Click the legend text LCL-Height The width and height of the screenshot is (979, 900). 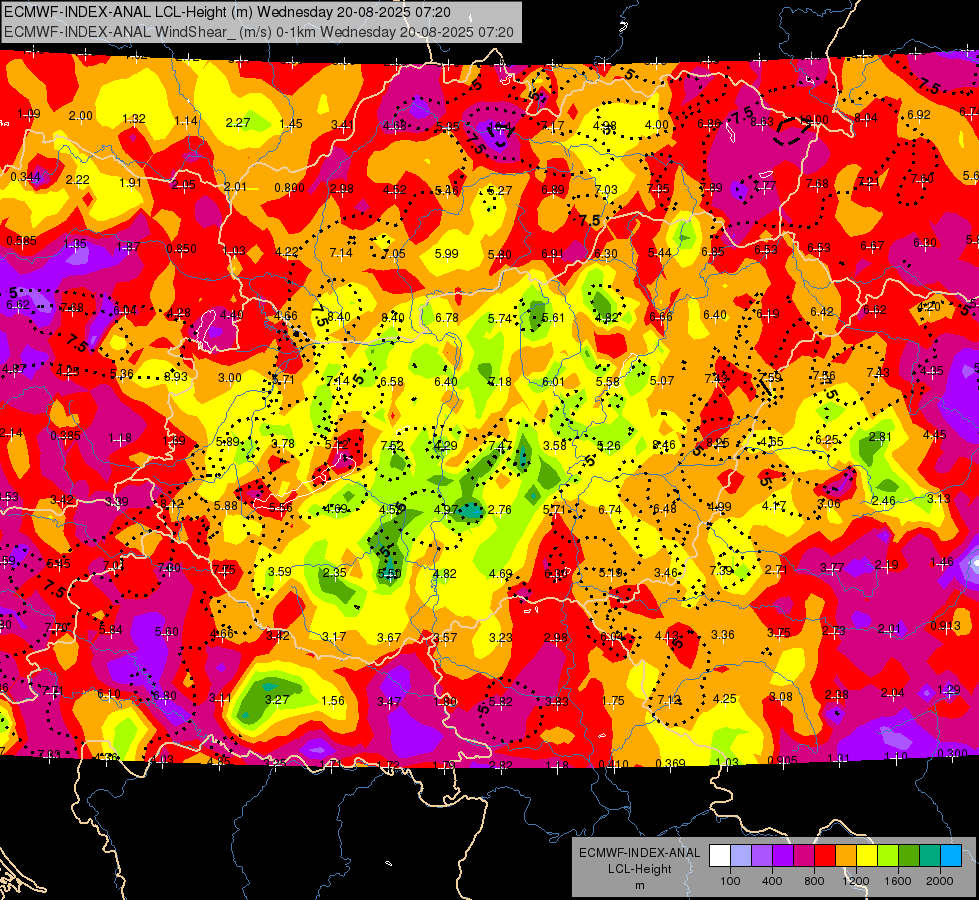point(639,869)
